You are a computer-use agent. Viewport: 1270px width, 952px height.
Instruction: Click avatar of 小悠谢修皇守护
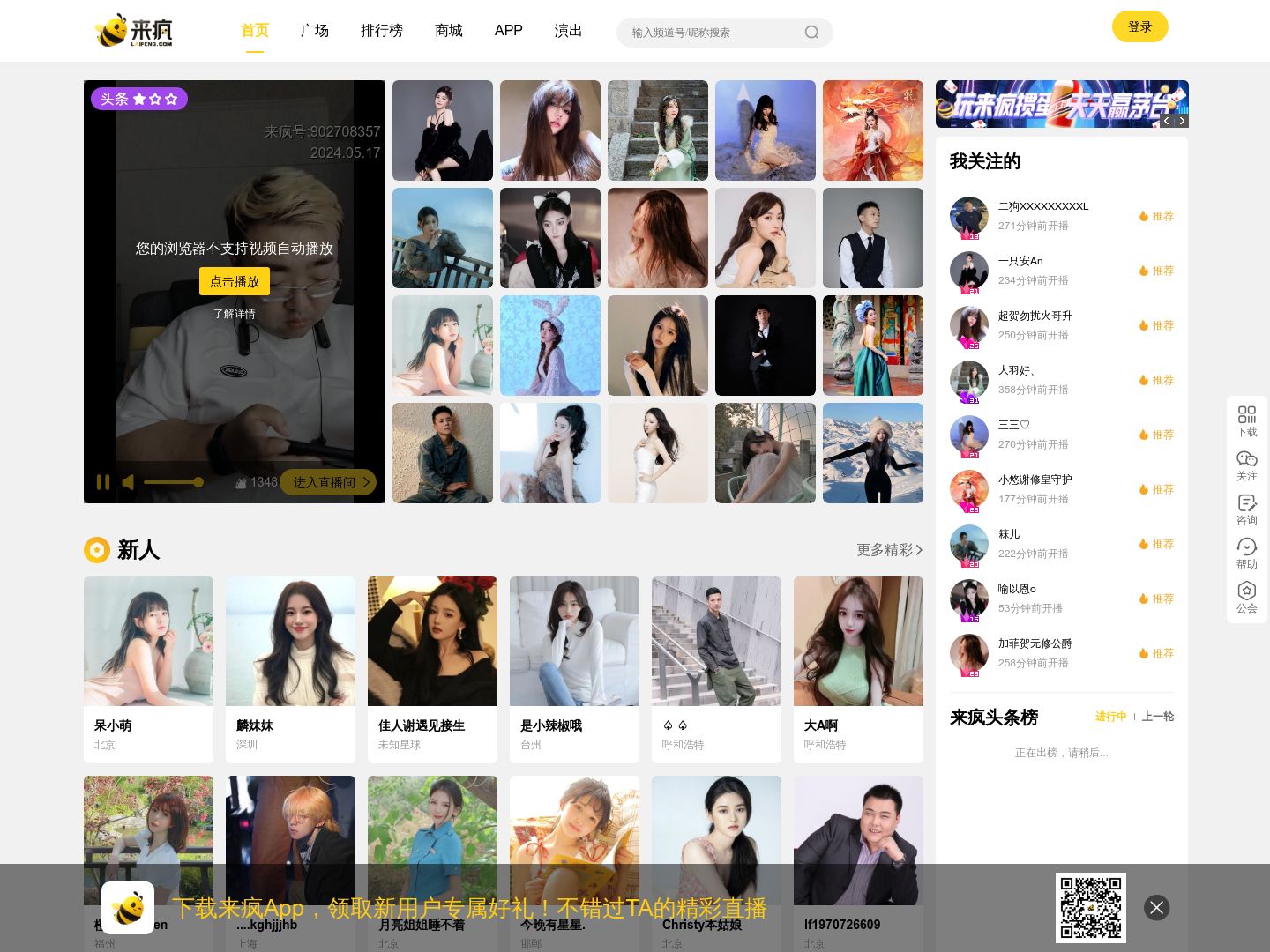[x=969, y=490]
